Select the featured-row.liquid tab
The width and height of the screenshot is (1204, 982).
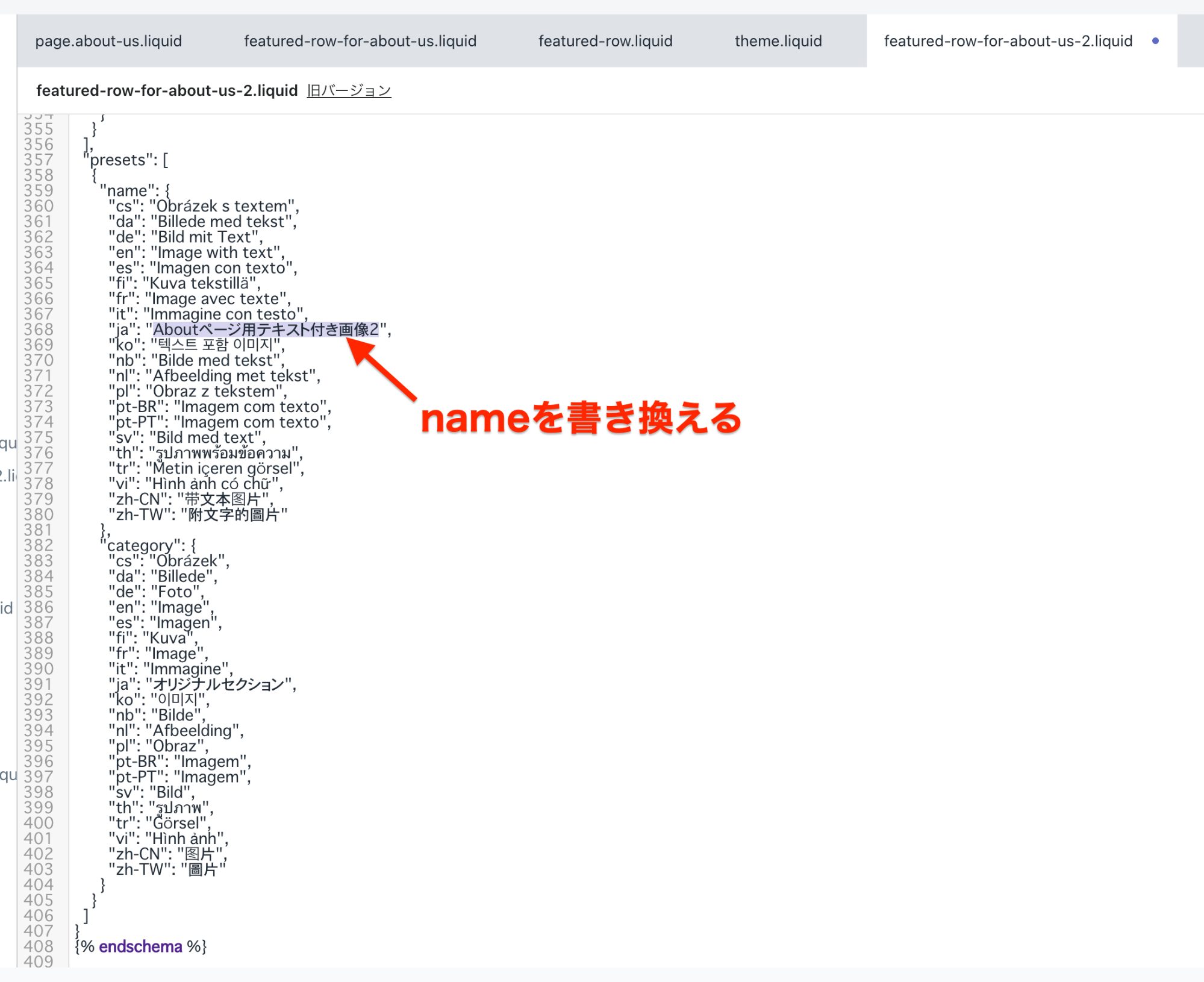click(605, 41)
